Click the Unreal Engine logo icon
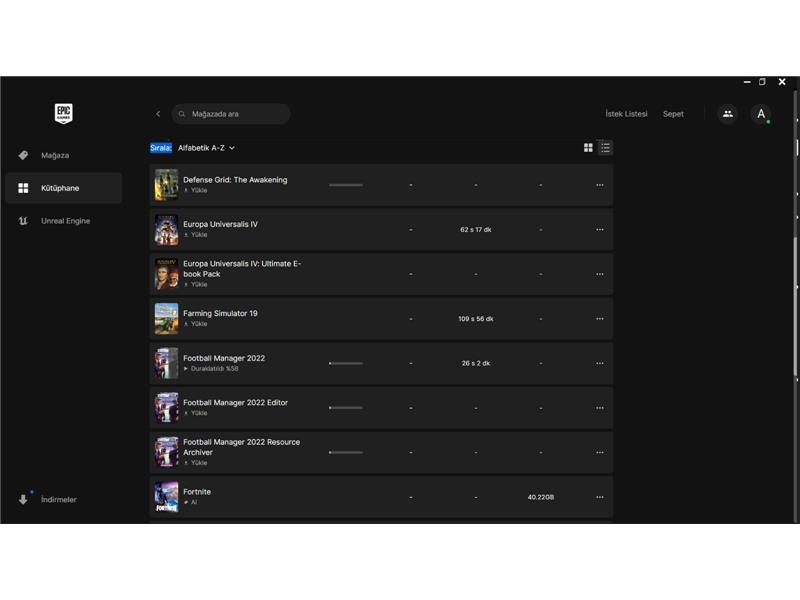This screenshot has height=600, width=800. 23,221
